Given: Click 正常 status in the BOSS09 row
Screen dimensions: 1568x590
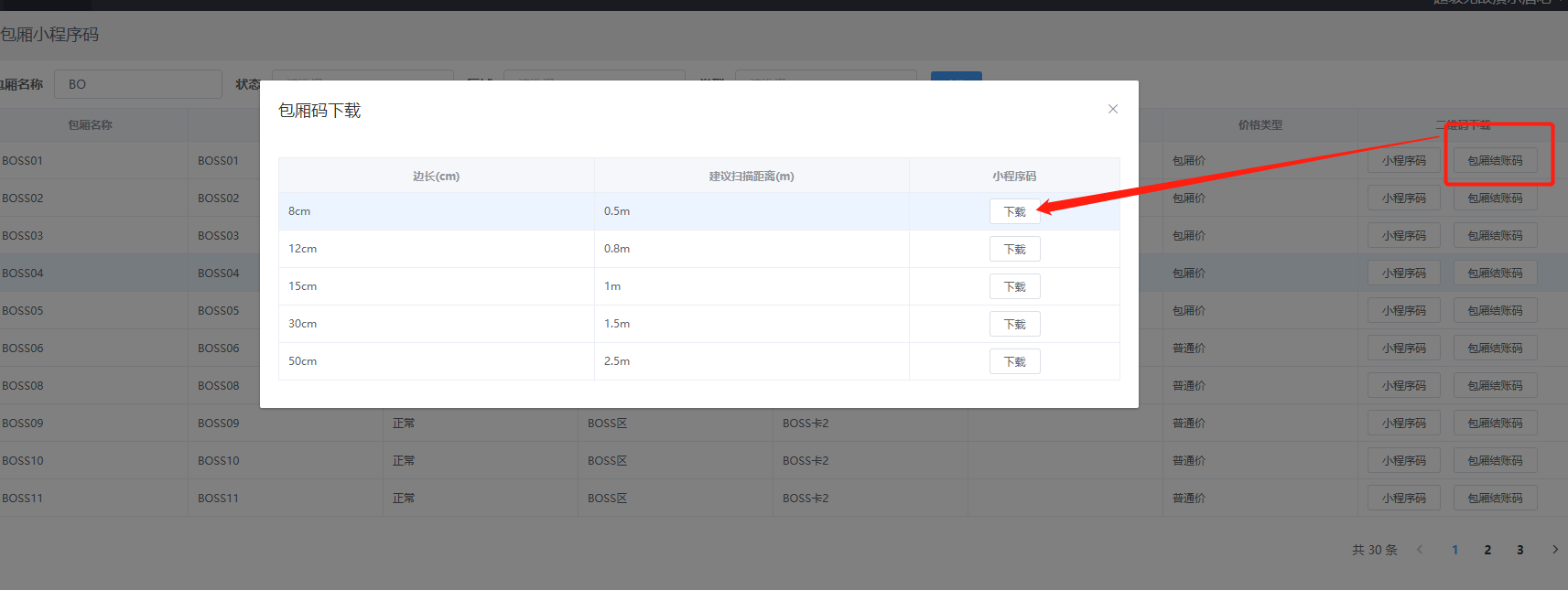Looking at the screenshot, I should tap(404, 423).
